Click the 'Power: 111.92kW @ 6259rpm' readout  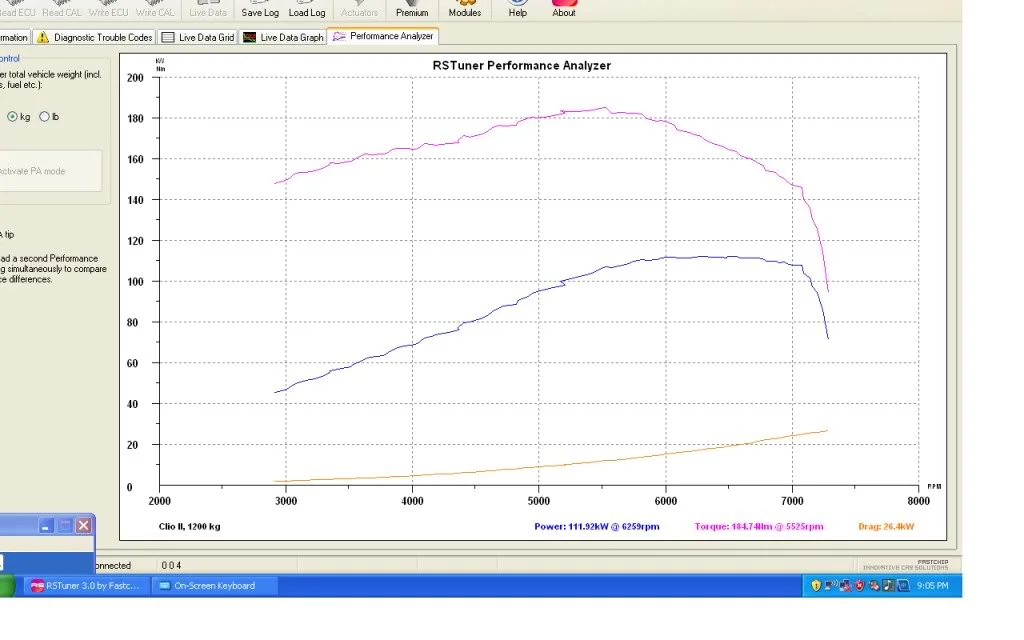tap(597, 526)
